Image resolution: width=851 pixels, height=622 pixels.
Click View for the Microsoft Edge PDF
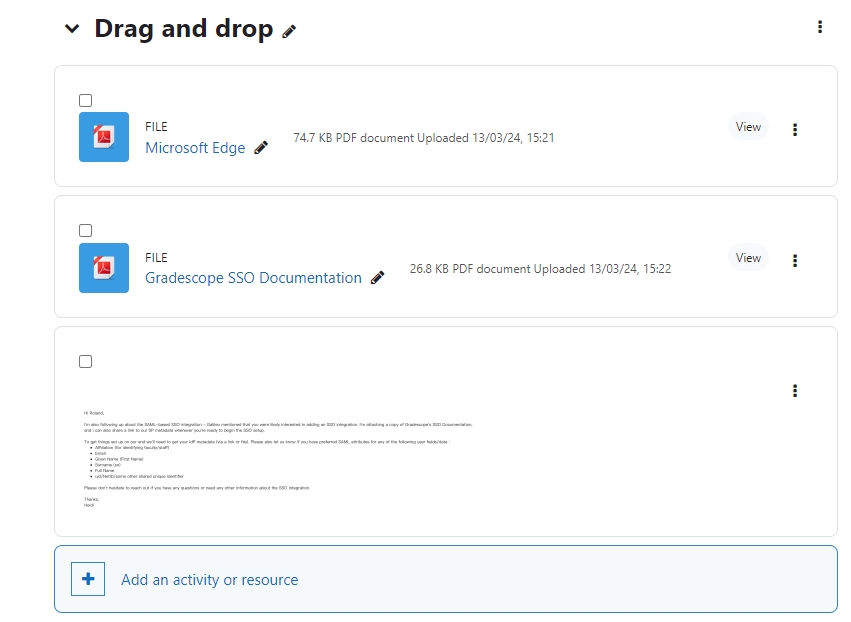tap(747, 127)
